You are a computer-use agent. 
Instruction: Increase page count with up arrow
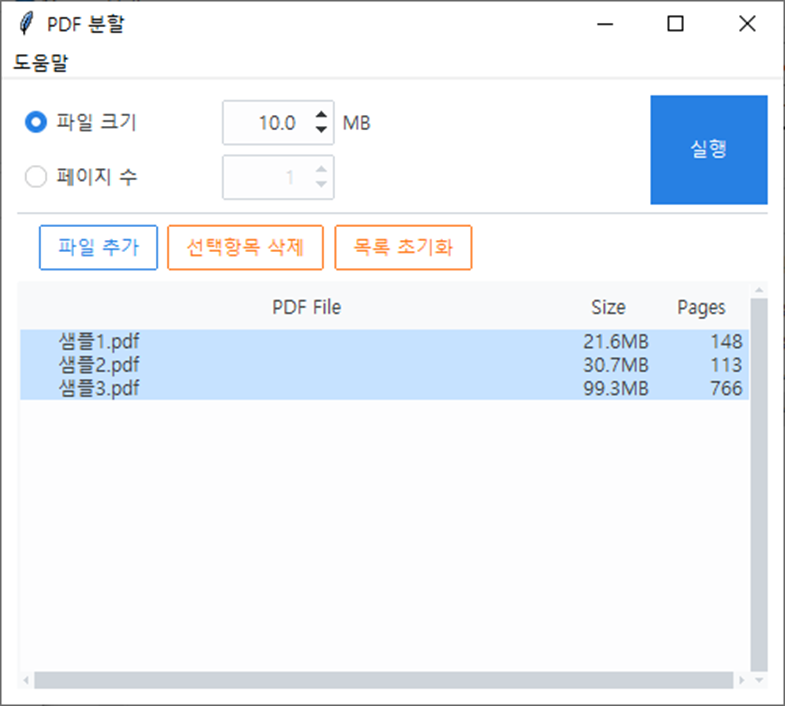click(321, 169)
